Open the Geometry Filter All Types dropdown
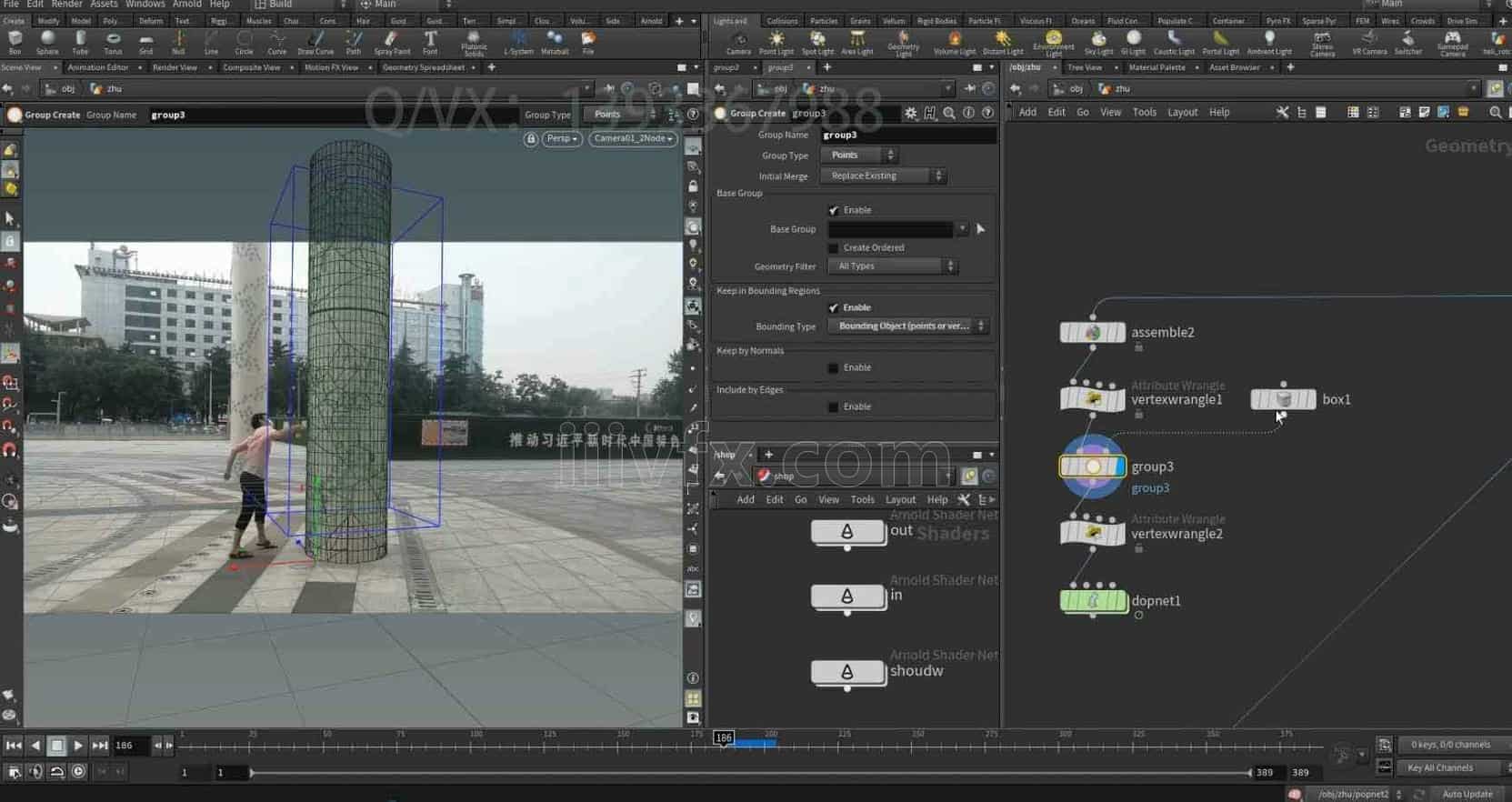 click(x=893, y=266)
